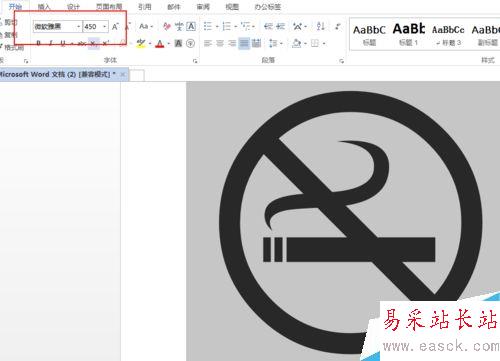Click the increase indent icon
This screenshot has height=361, width=500.
281,26
